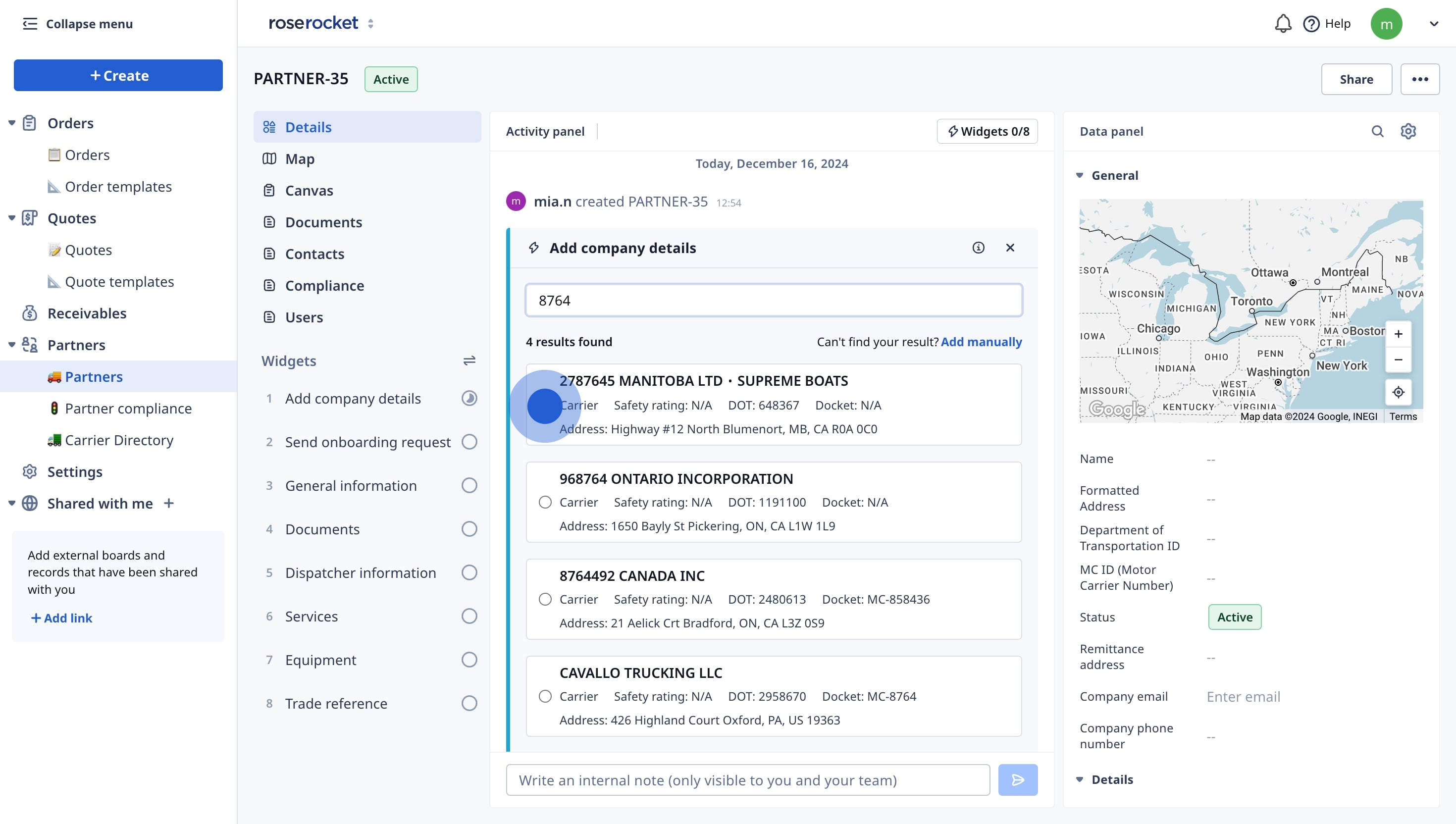Click the Create button
The image size is (1456, 824).
118,75
